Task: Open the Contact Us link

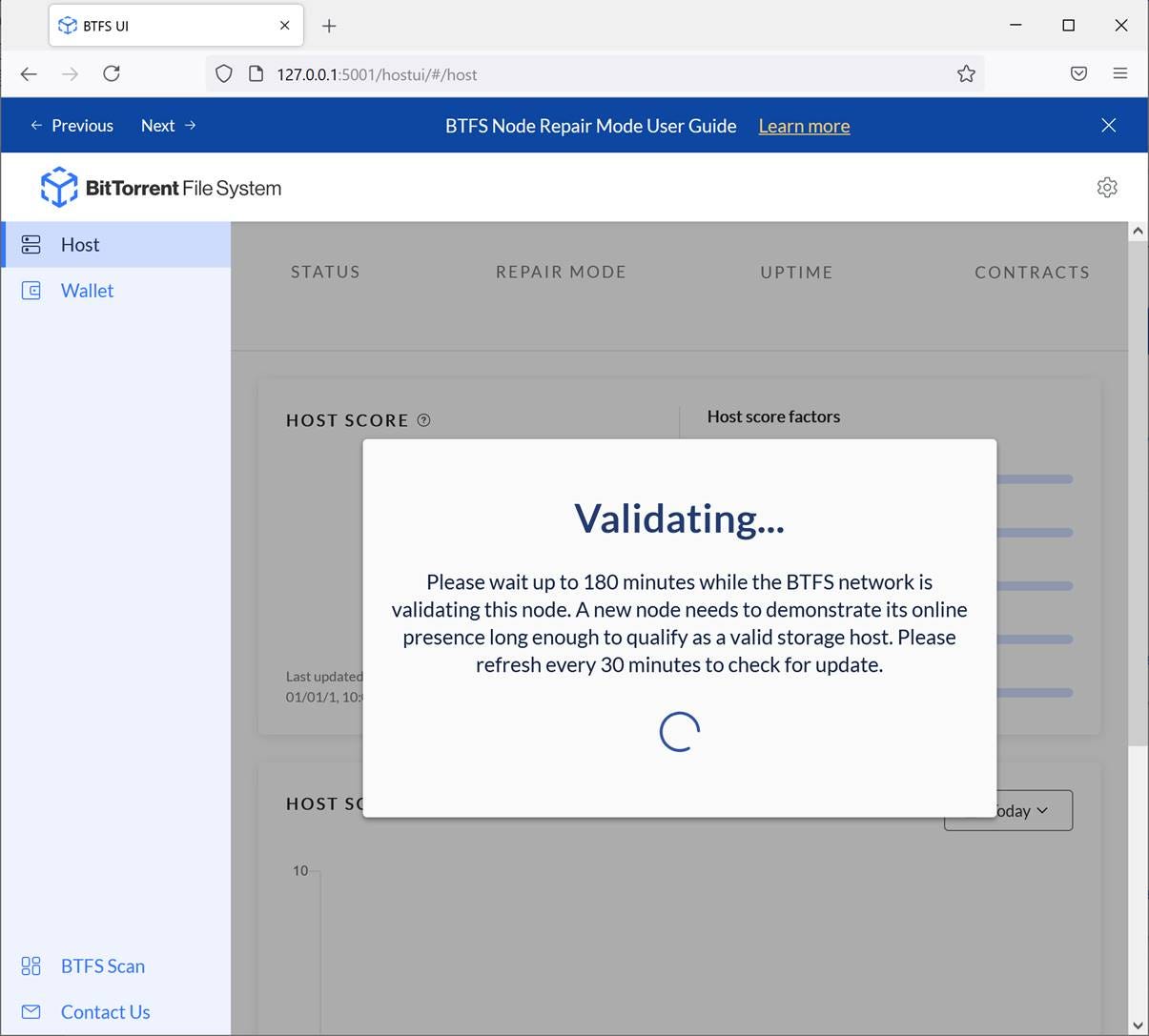Action: [106, 1012]
